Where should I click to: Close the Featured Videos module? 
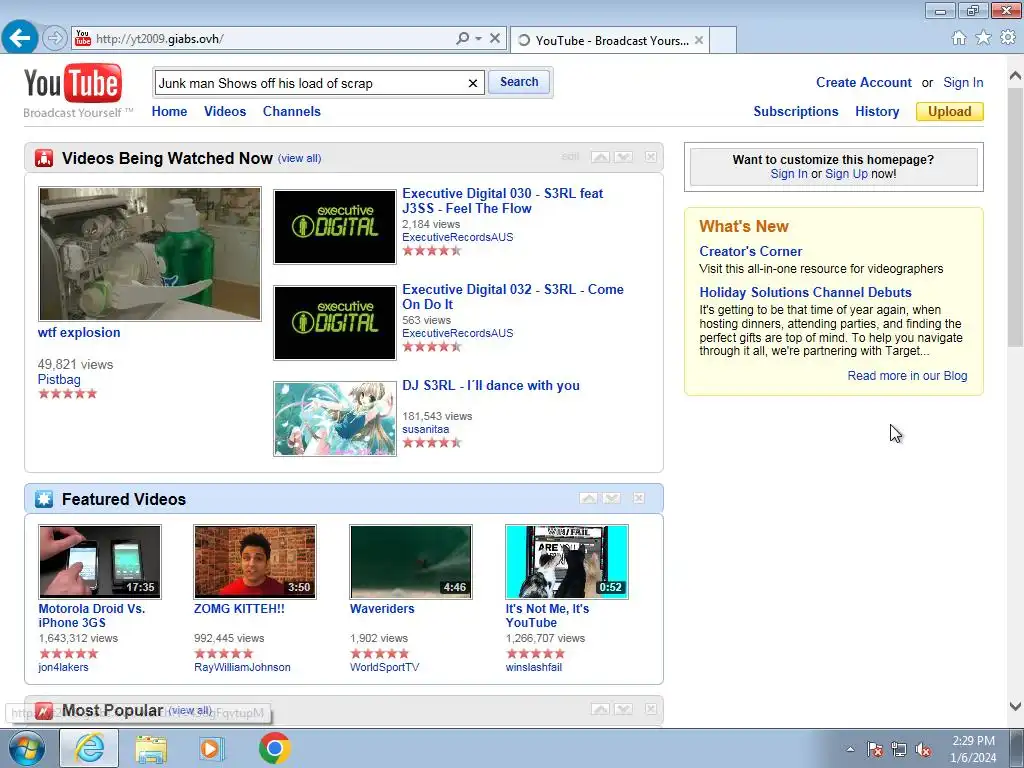tap(639, 498)
